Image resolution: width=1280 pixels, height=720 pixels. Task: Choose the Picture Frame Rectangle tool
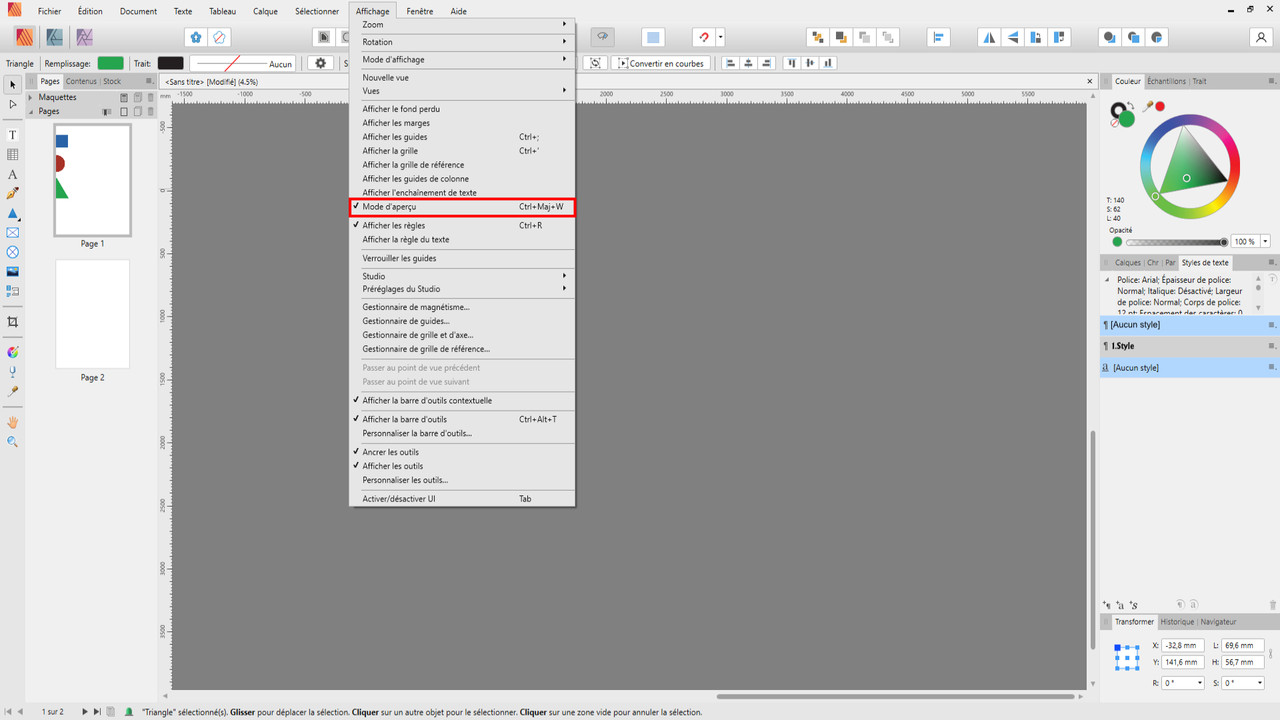[x=12, y=233]
